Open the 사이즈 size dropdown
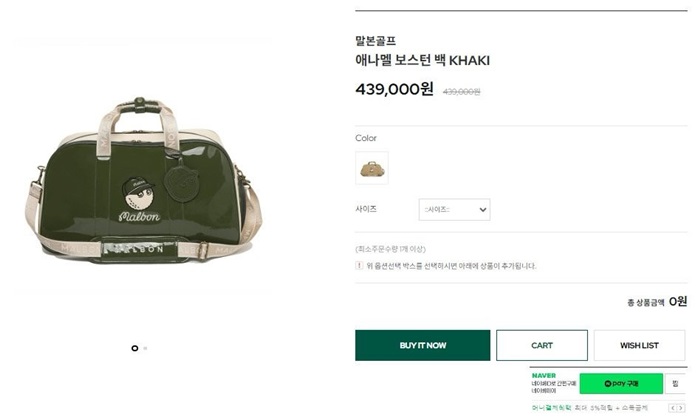 (454, 209)
